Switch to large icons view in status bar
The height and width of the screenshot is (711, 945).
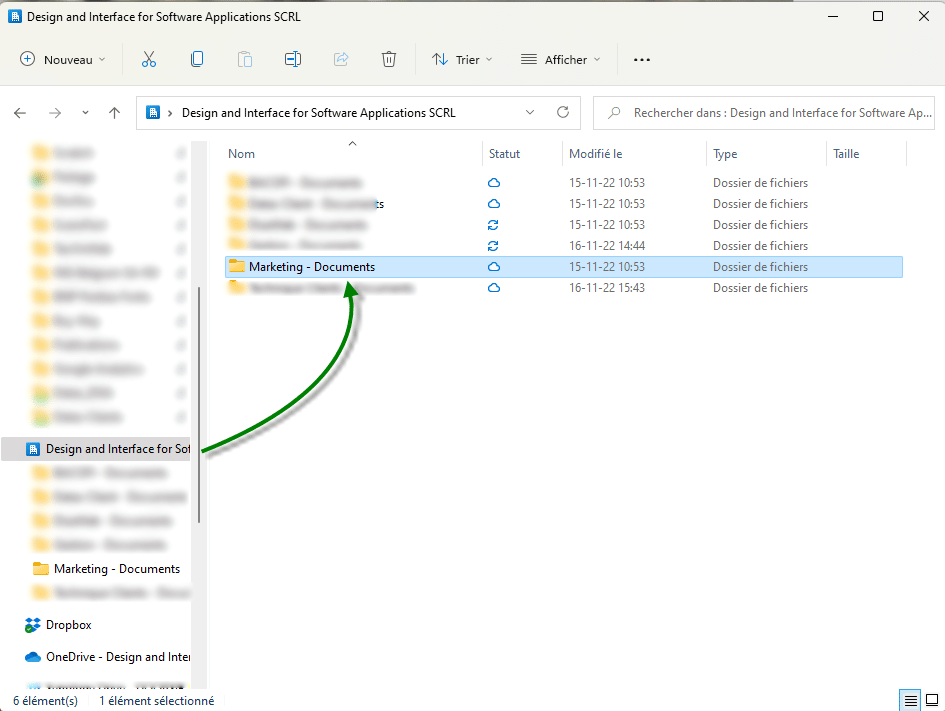tap(932, 700)
